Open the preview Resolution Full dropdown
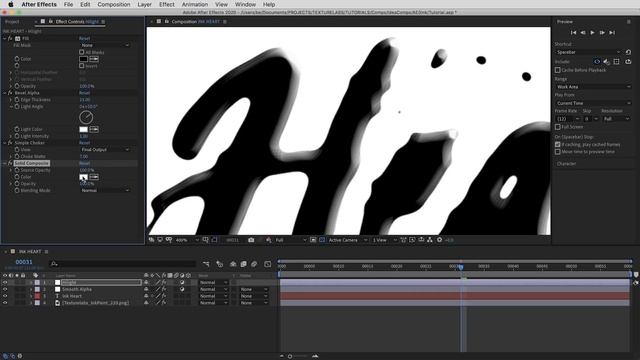 pos(616,119)
